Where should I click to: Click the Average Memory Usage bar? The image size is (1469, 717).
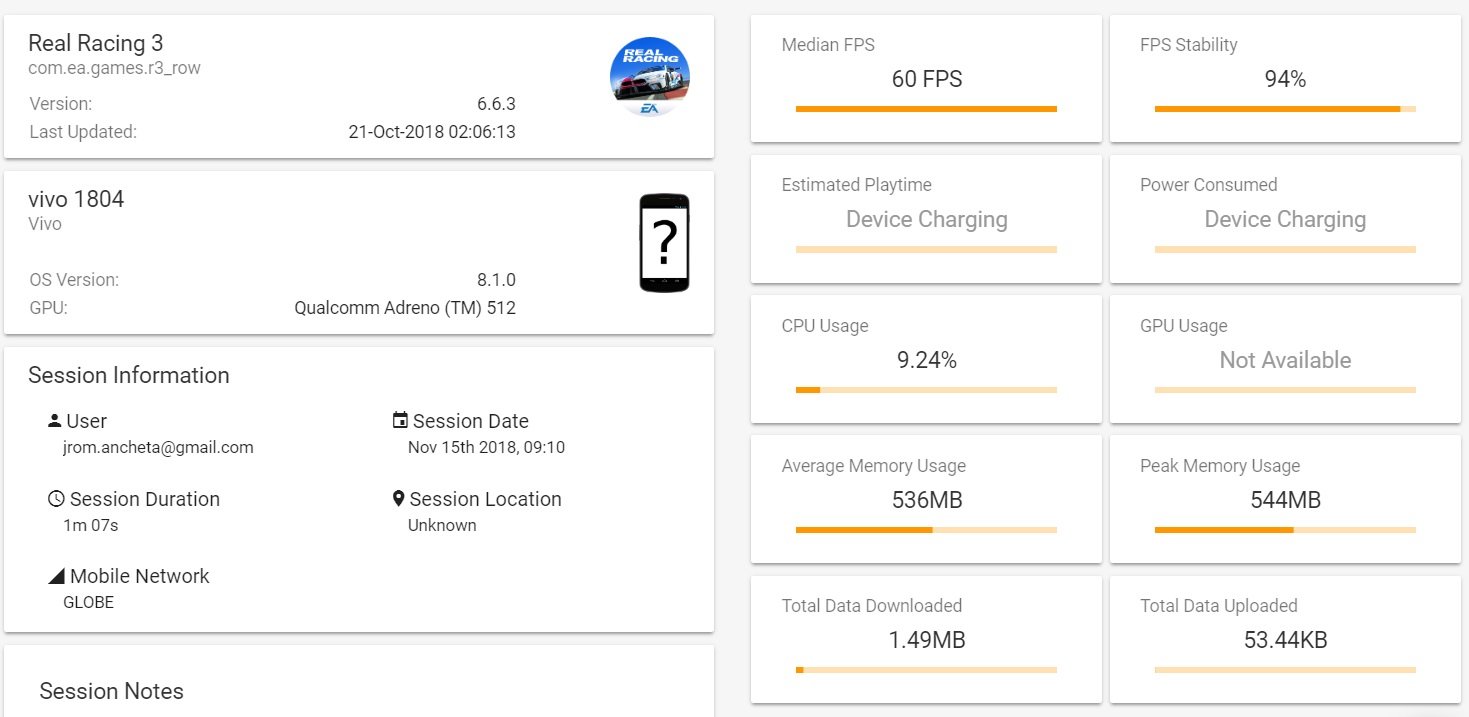click(x=926, y=530)
